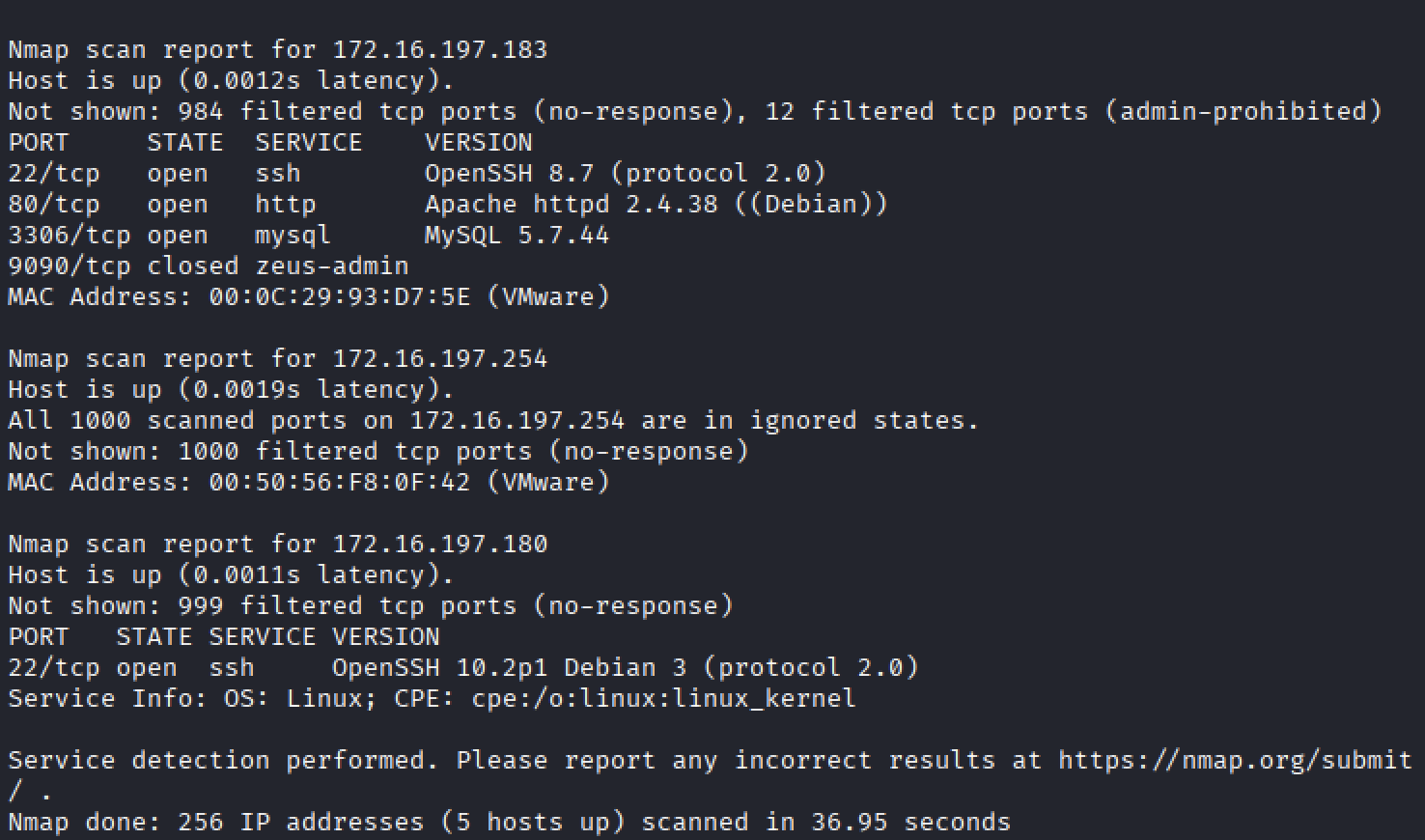This screenshot has height=840, width=1425.
Task: Click the IP address 172.16.197.180 header
Action: pos(439,545)
